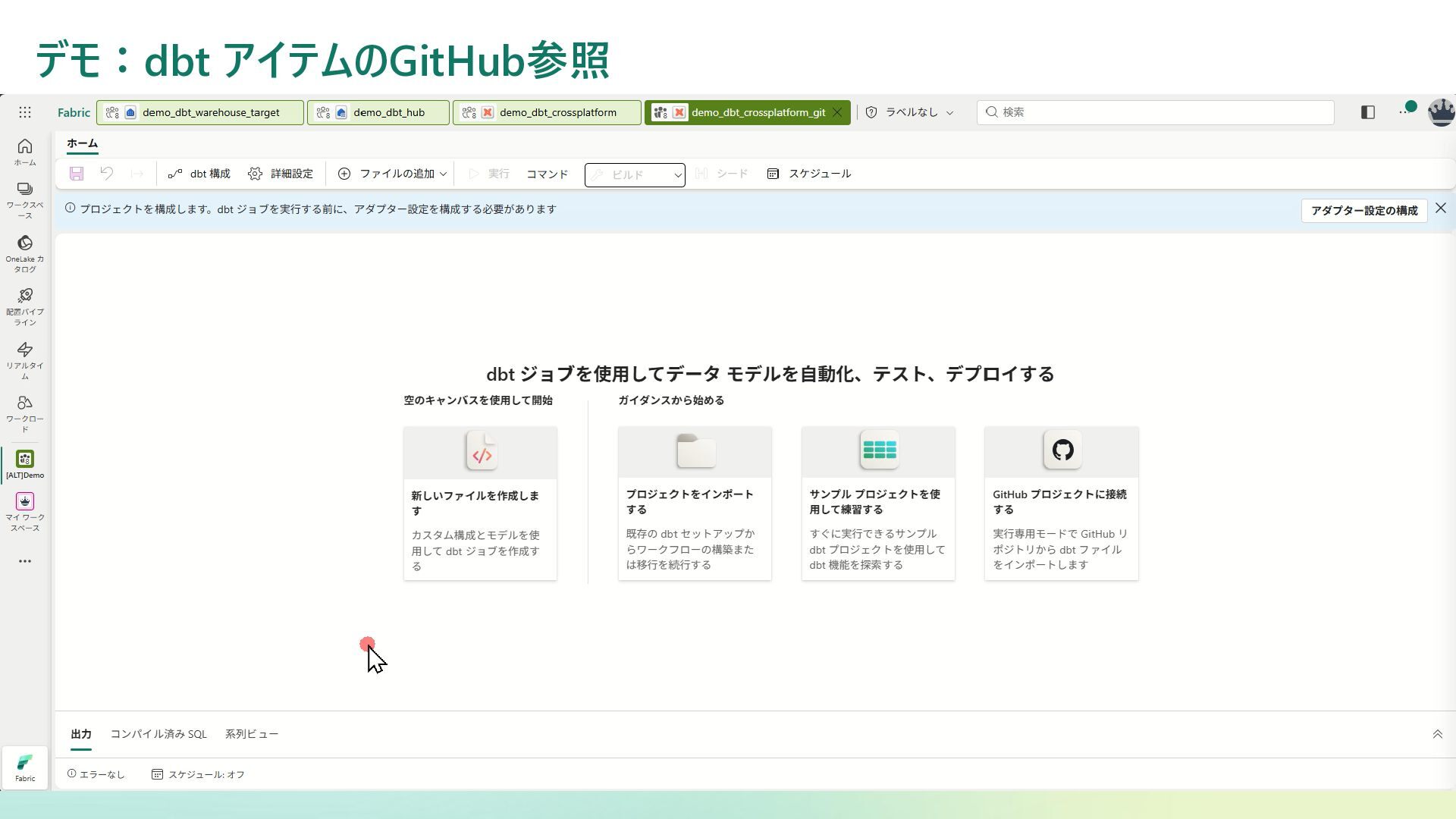Open OneLake カタログ in the sidebar
Image resolution: width=1456 pixels, height=819 pixels.
point(25,253)
